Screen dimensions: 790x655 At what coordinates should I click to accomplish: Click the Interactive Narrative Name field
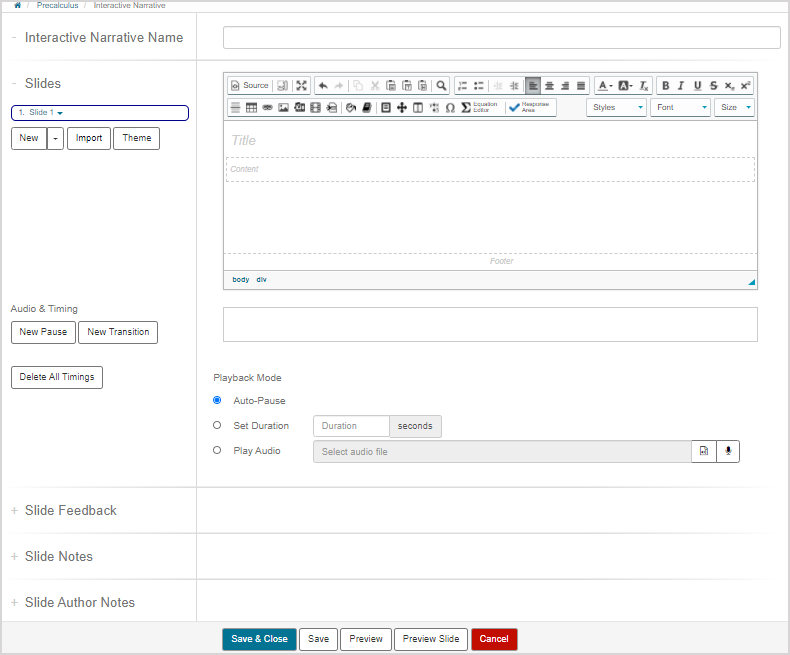tap(501, 38)
